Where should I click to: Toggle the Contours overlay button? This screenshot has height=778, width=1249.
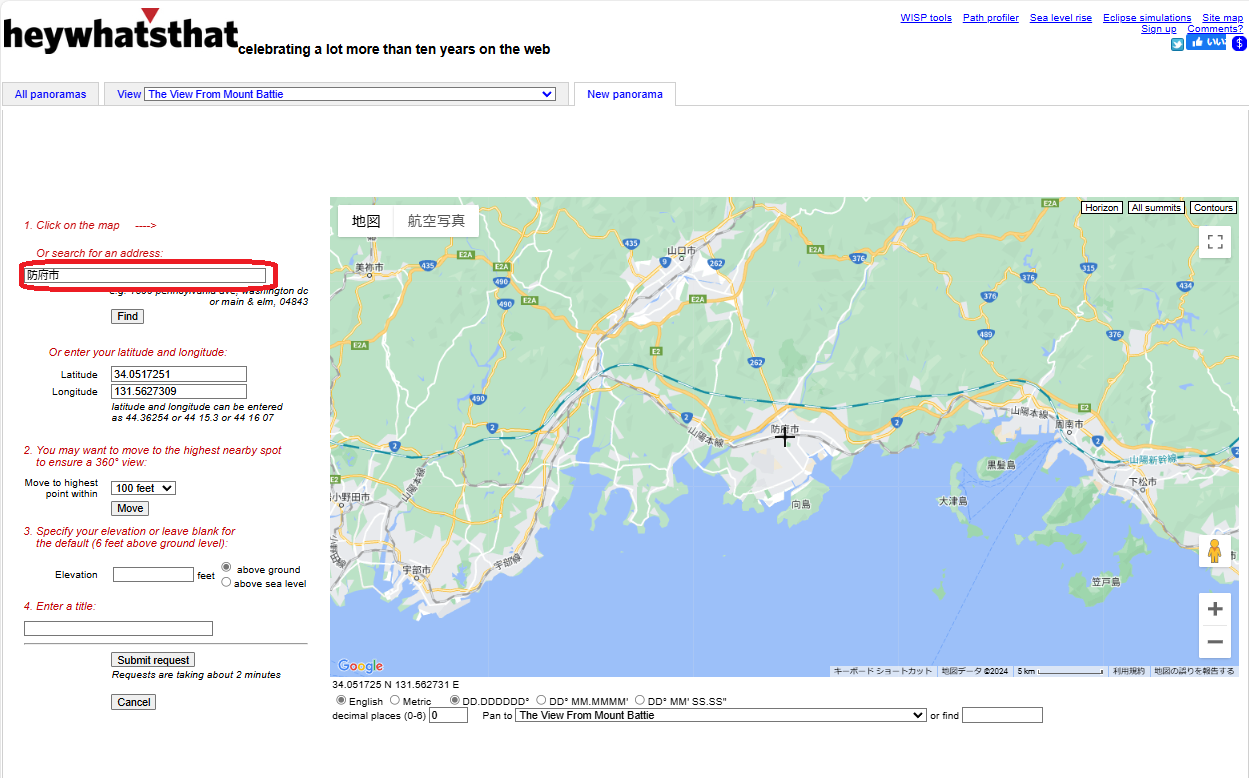pos(1213,208)
